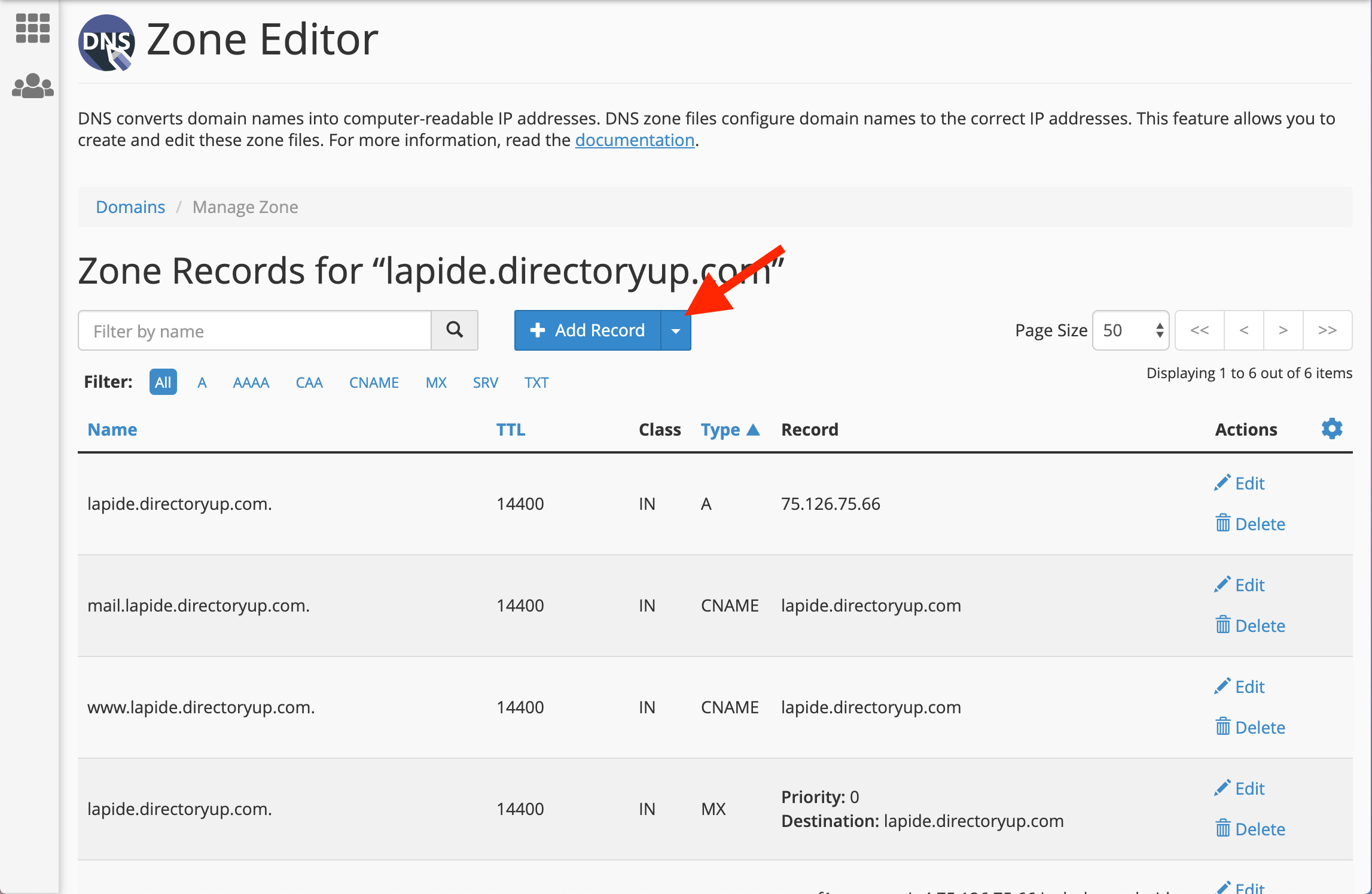Click trash Delete for the MX record
1372x894 pixels.
[1250, 829]
